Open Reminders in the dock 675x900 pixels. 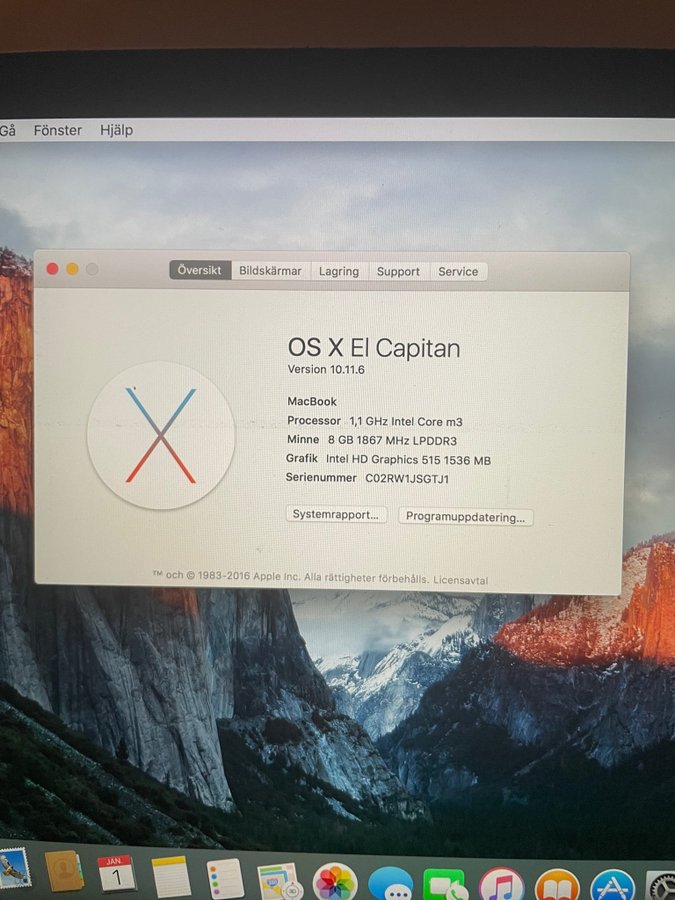click(225, 879)
